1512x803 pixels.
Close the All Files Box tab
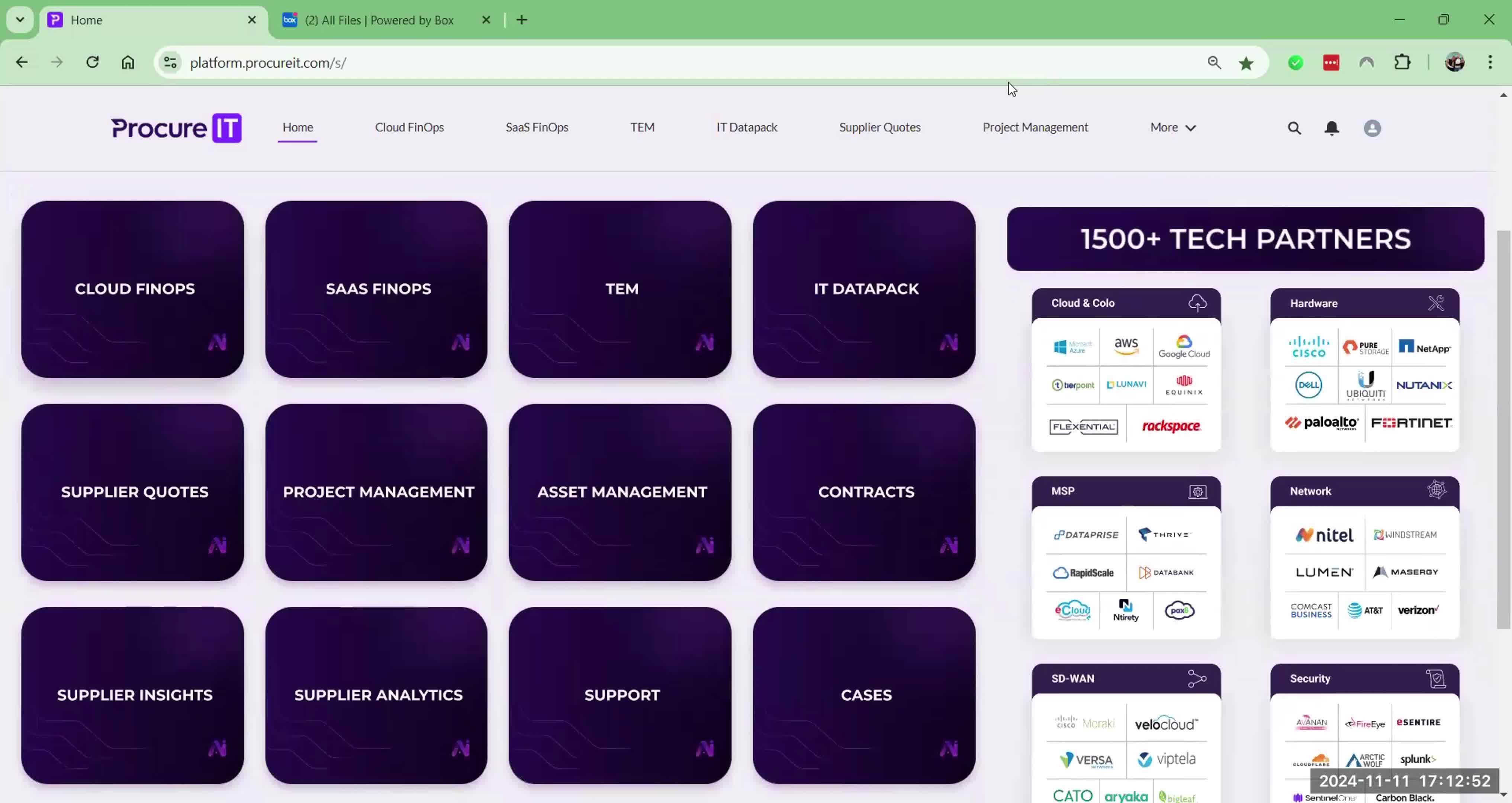point(486,20)
